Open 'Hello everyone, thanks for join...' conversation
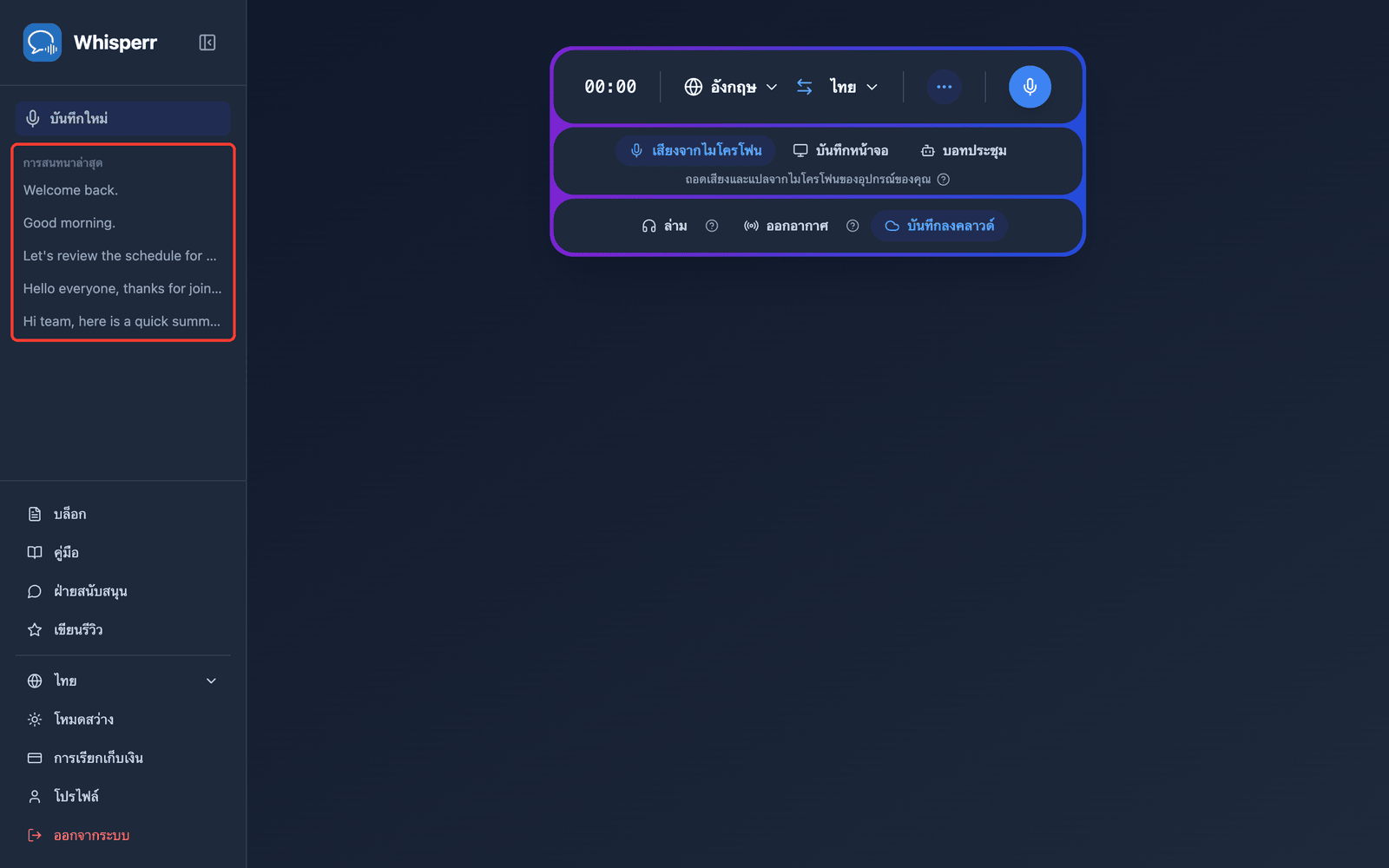 click(x=122, y=288)
